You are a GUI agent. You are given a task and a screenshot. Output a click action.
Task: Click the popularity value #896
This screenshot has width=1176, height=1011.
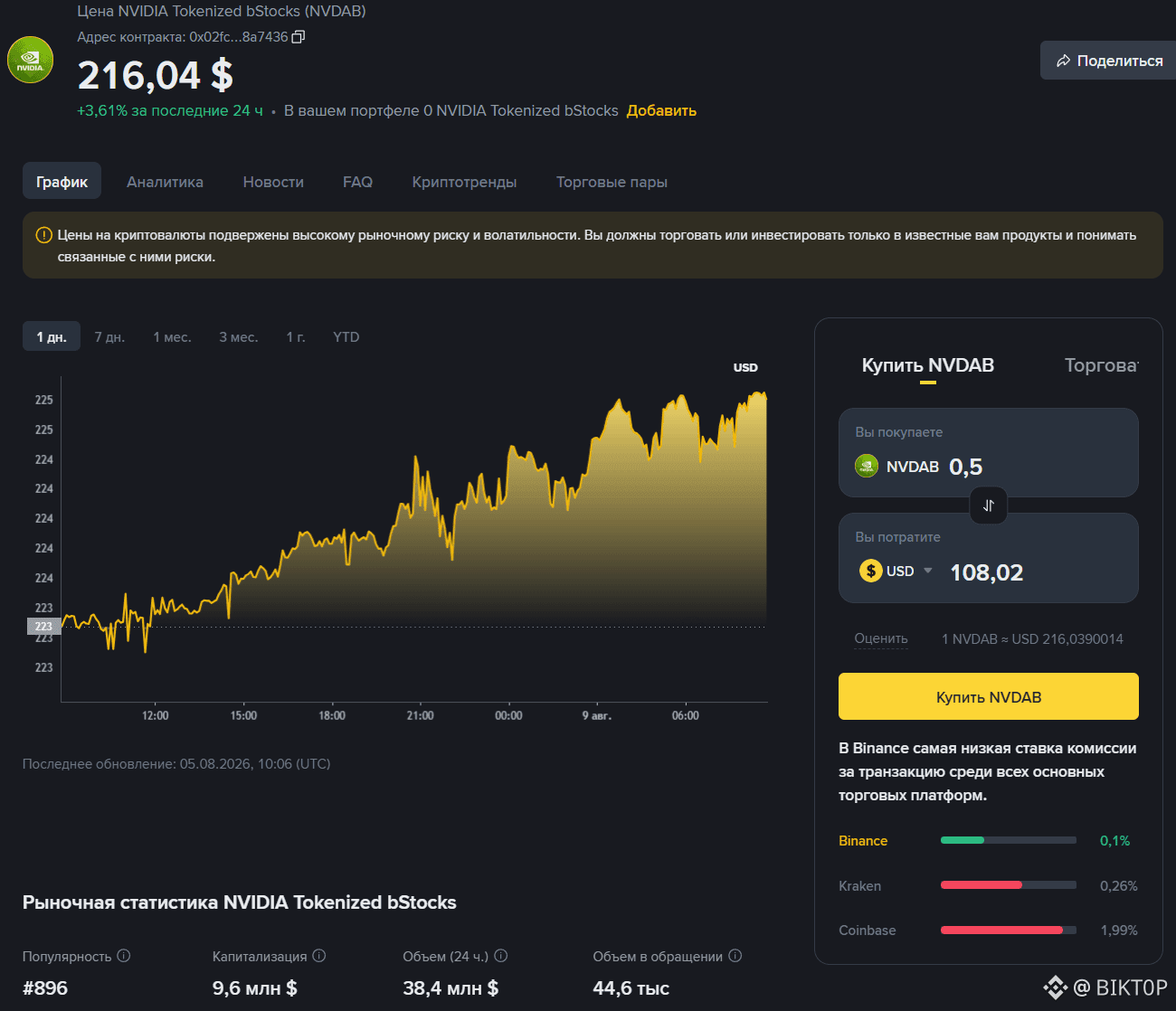pyautogui.click(x=45, y=987)
